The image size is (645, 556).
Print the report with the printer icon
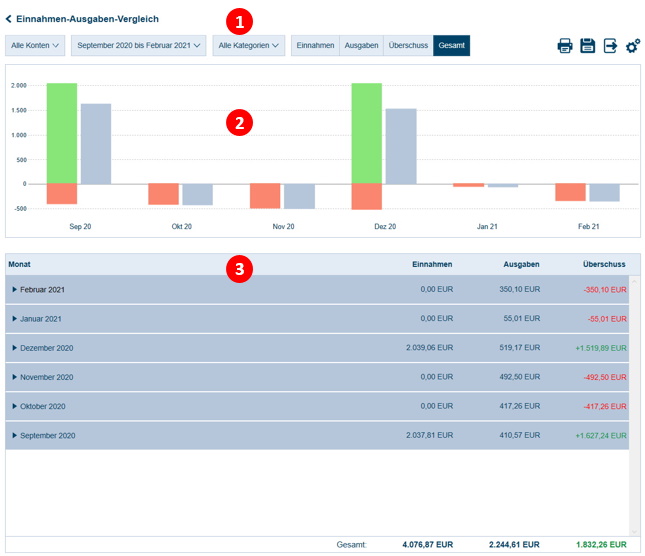(565, 46)
